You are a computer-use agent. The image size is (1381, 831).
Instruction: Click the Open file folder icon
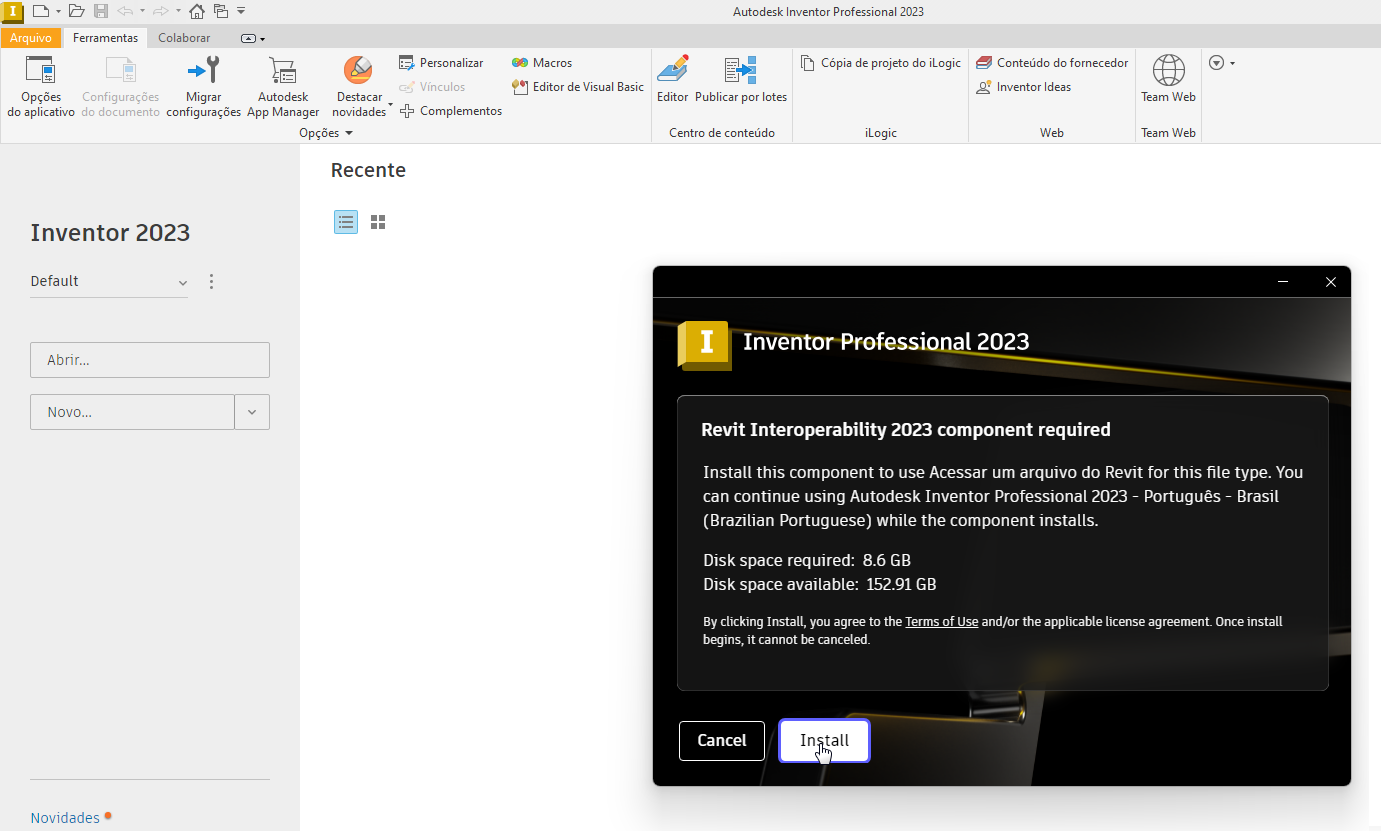tap(76, 11)
